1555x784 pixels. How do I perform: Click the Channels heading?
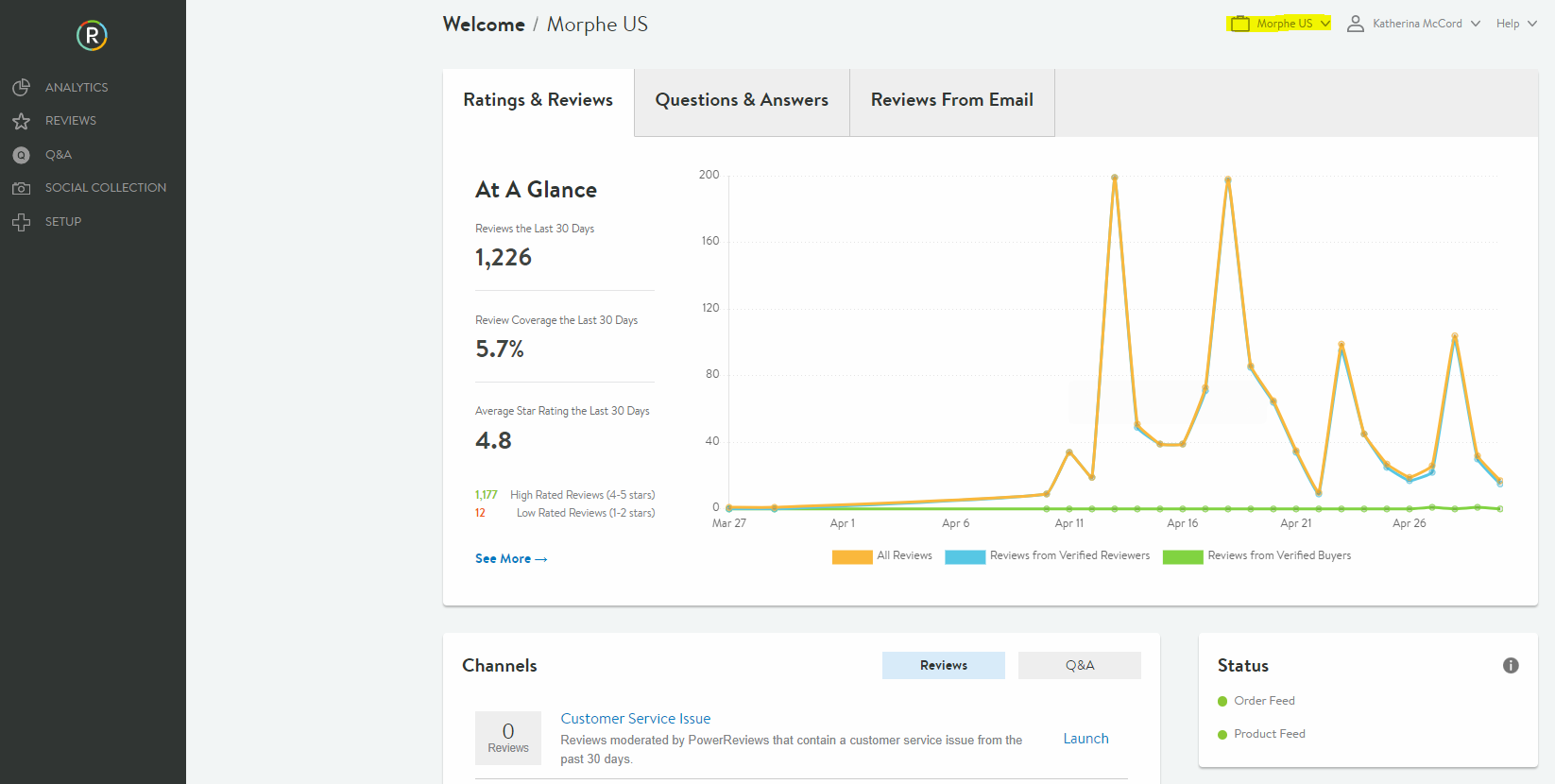[x=500, y=666]
